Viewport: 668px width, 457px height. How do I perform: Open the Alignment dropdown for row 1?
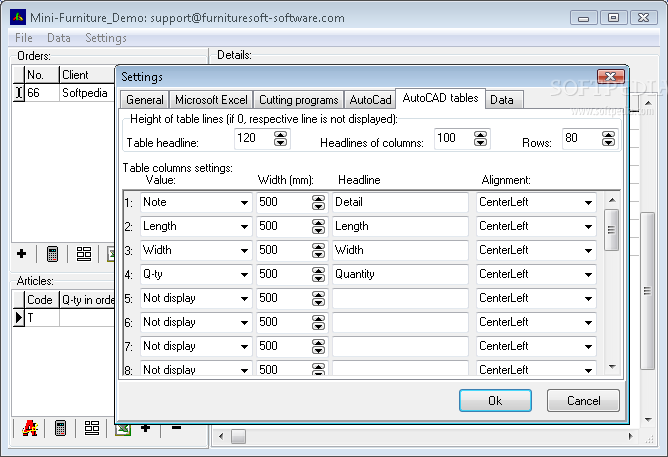(588, 202)
